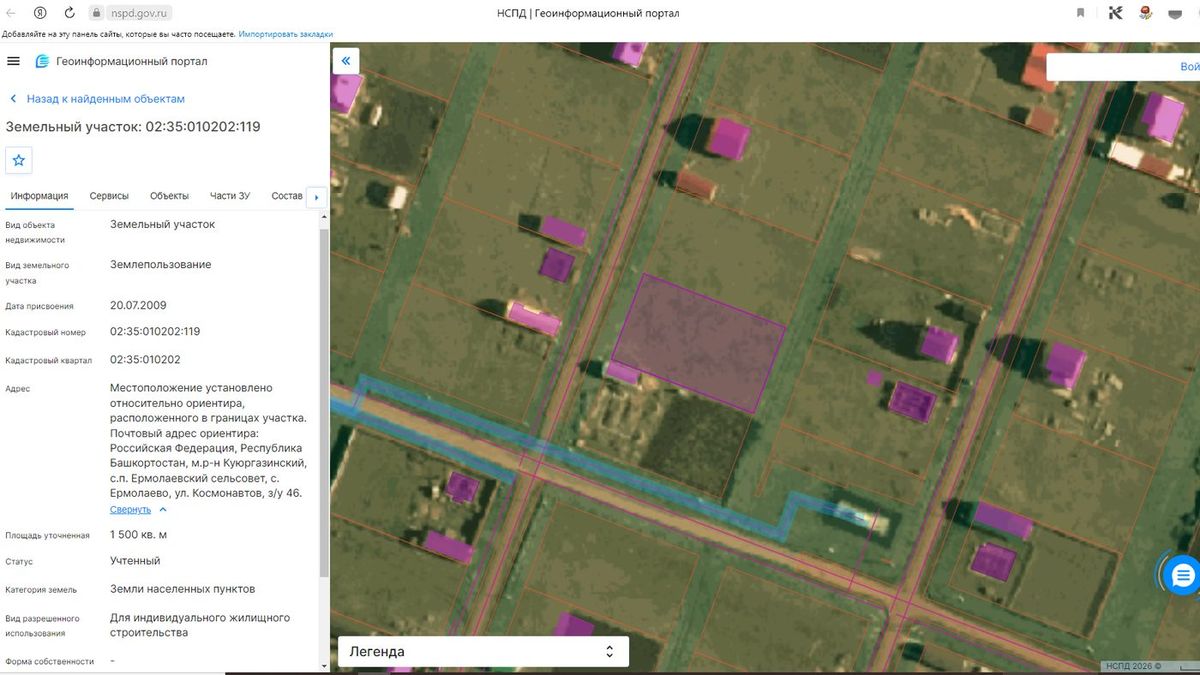
Task: Expand the Легенда panel
Action: click(483, 651)
